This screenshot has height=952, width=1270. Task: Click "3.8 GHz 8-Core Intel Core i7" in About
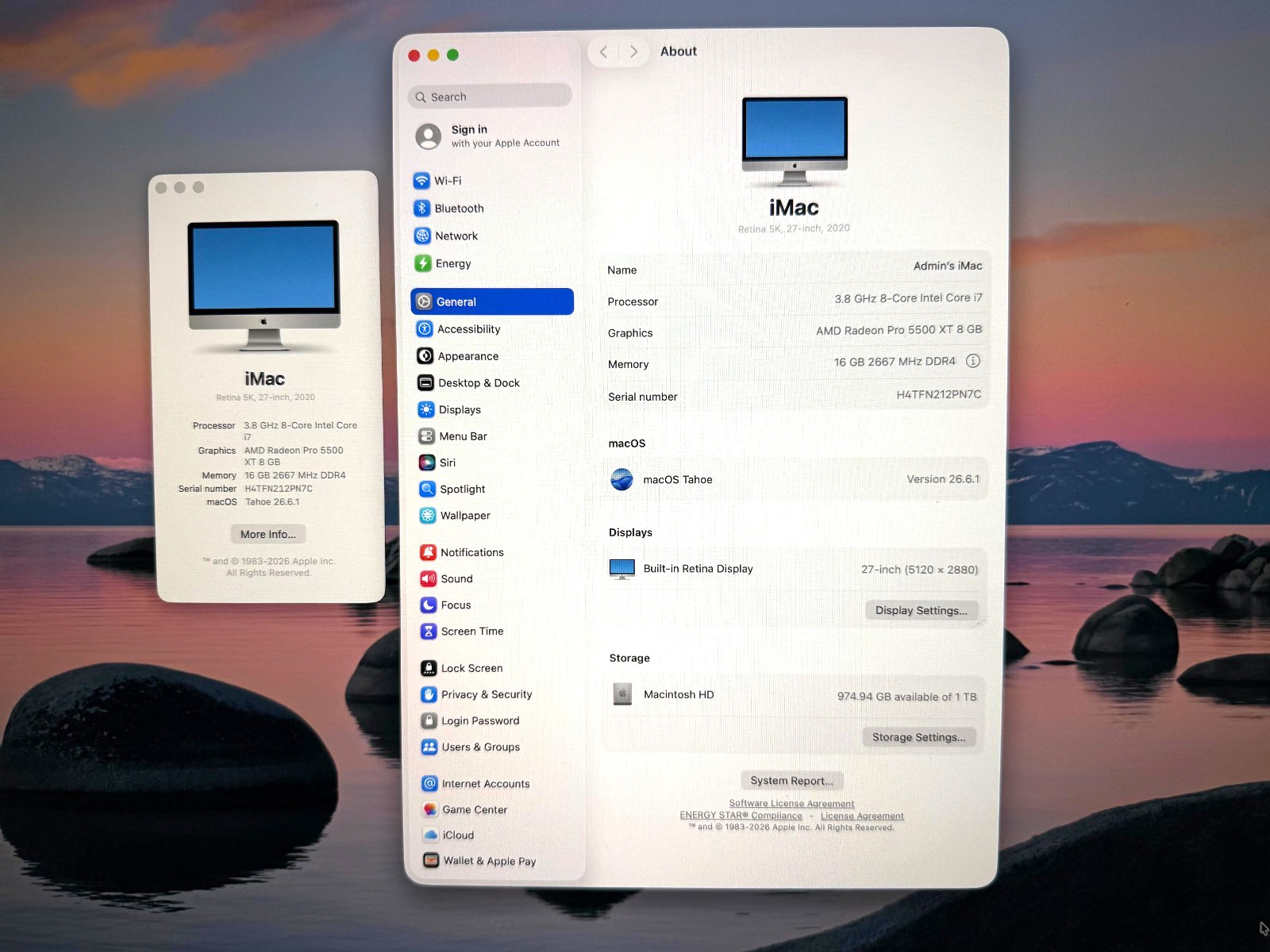908,298
